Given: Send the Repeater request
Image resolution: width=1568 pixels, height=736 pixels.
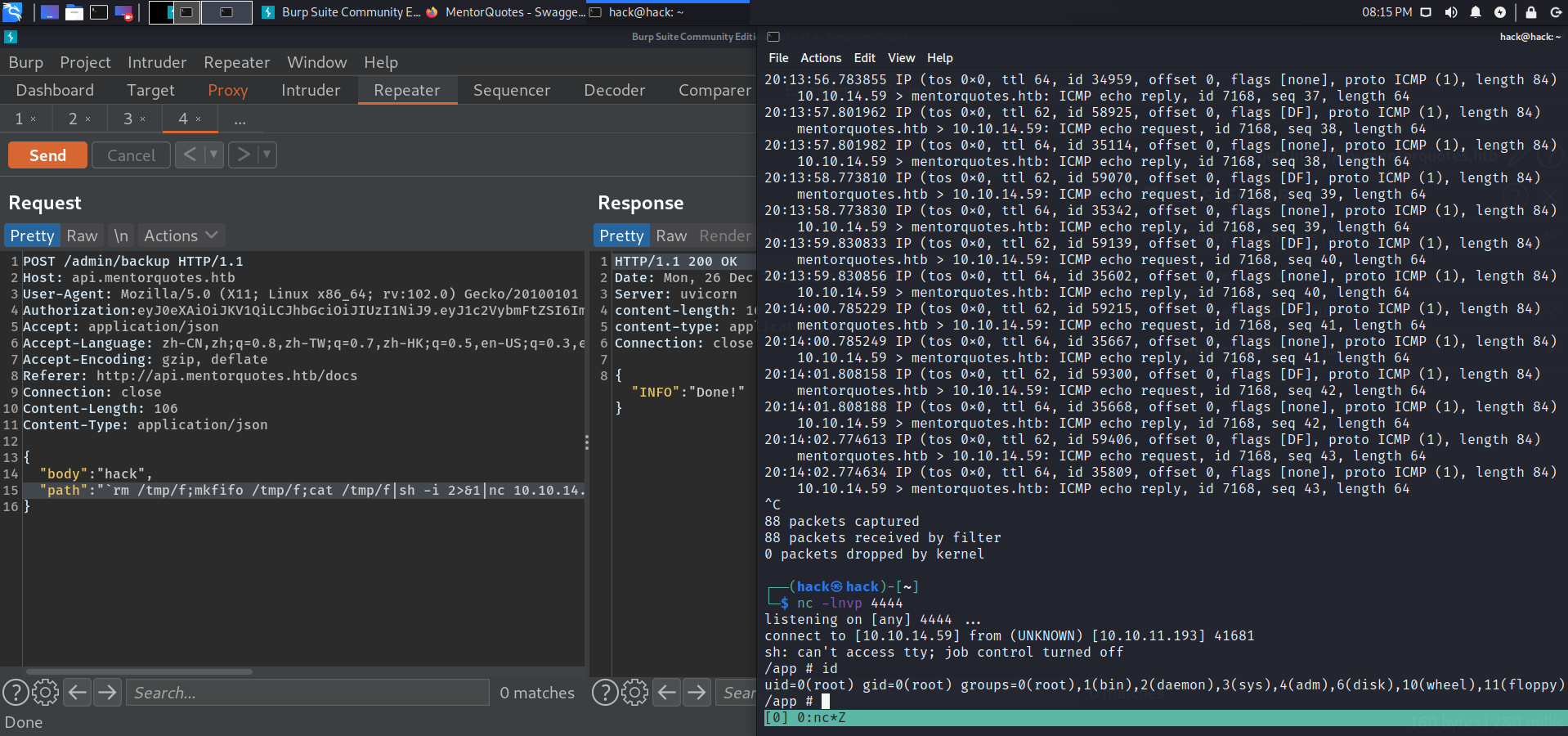Looking at the screenshot, I should 47,155.
